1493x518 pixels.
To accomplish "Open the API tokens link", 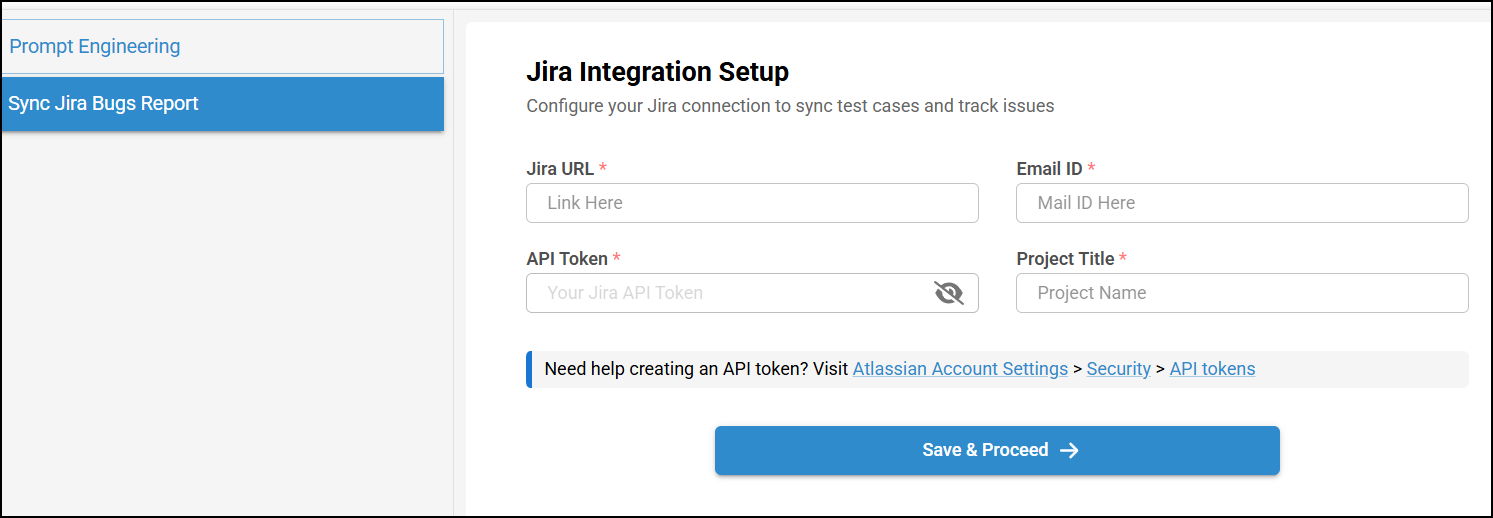I will (x=1212, y=369).
